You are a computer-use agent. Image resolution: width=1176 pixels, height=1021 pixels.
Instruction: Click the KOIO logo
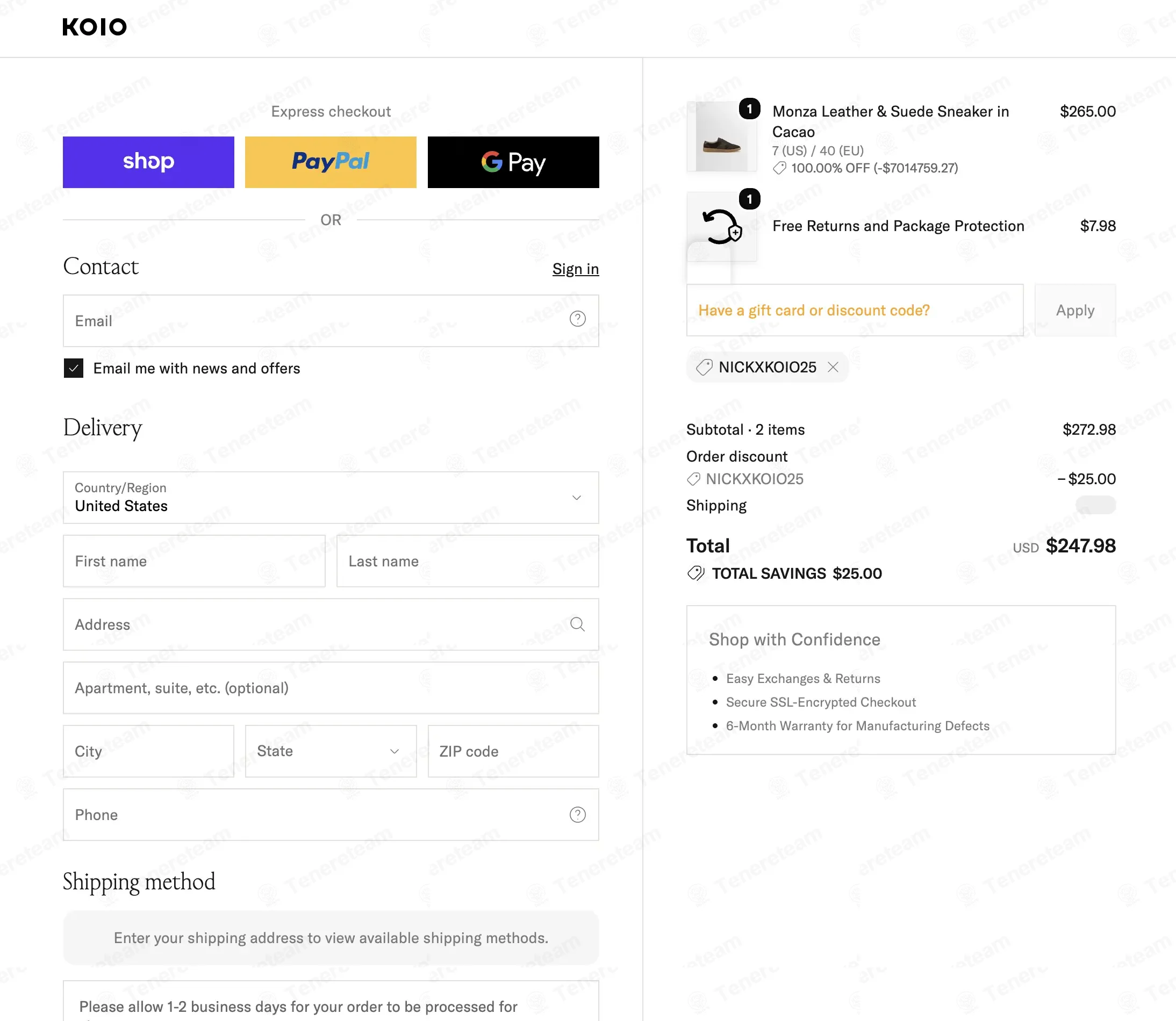[95, 27]
